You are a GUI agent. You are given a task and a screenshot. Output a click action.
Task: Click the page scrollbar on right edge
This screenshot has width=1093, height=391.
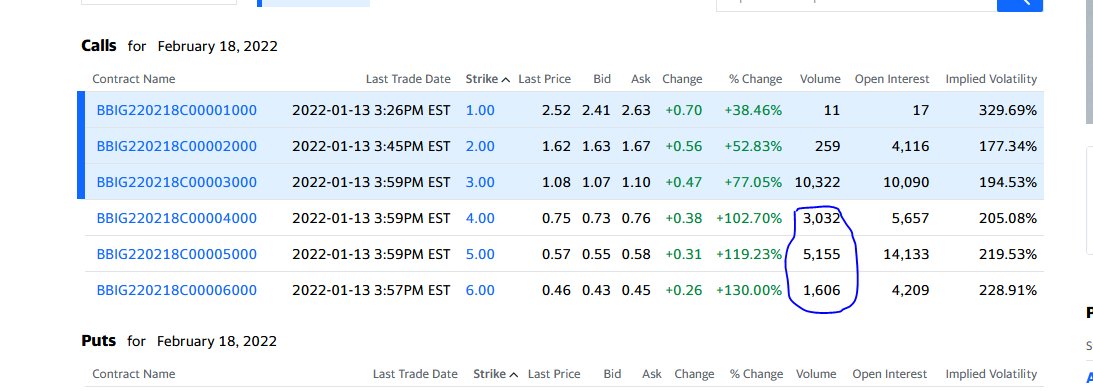[1089, 63]
